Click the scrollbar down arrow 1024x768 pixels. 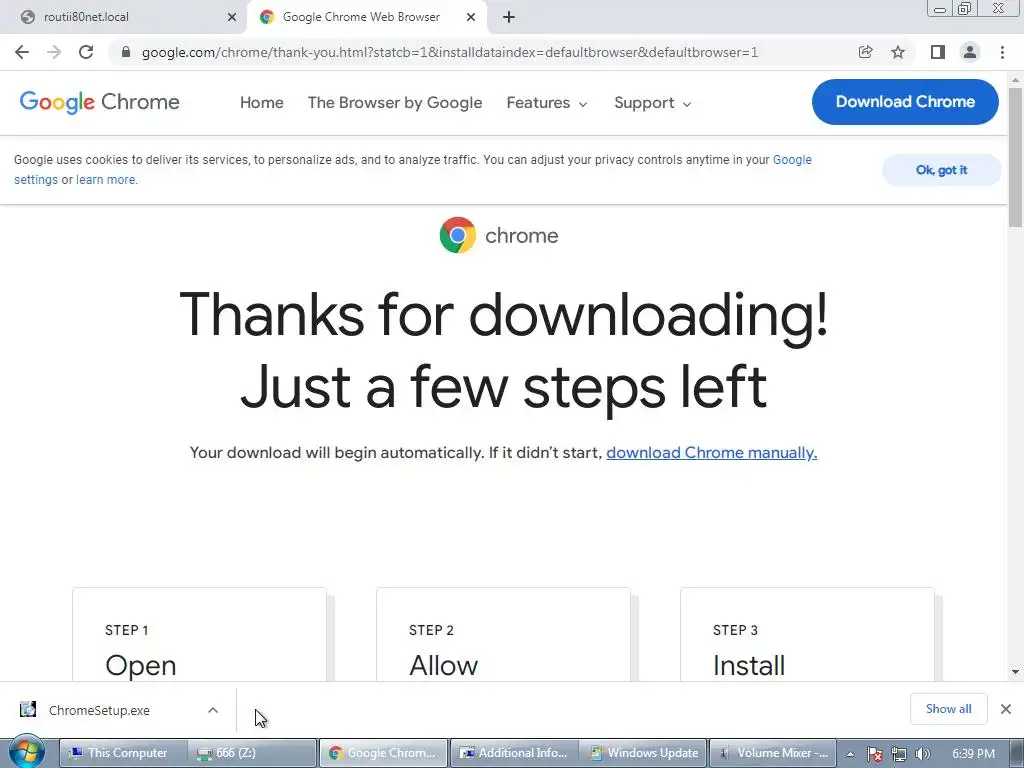[x=1016, y=671]
